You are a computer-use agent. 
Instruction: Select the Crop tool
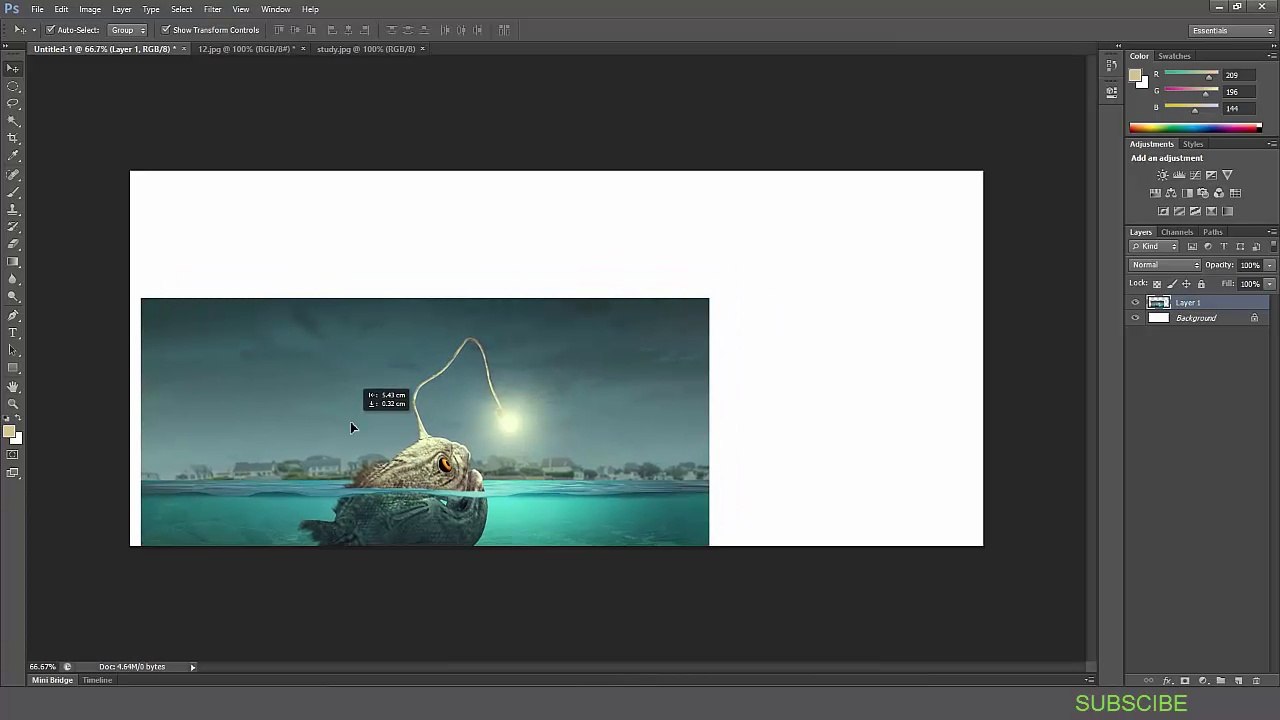click(13, 138)
